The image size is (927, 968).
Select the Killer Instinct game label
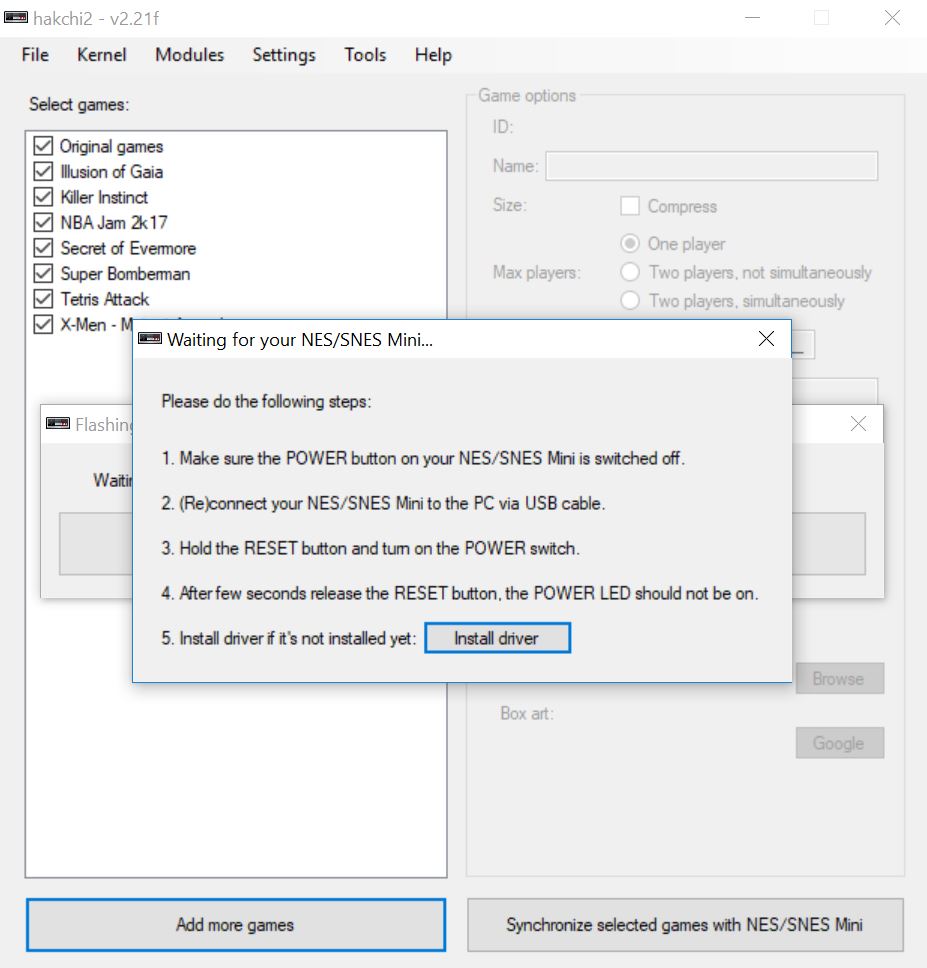tap(104, 197)
